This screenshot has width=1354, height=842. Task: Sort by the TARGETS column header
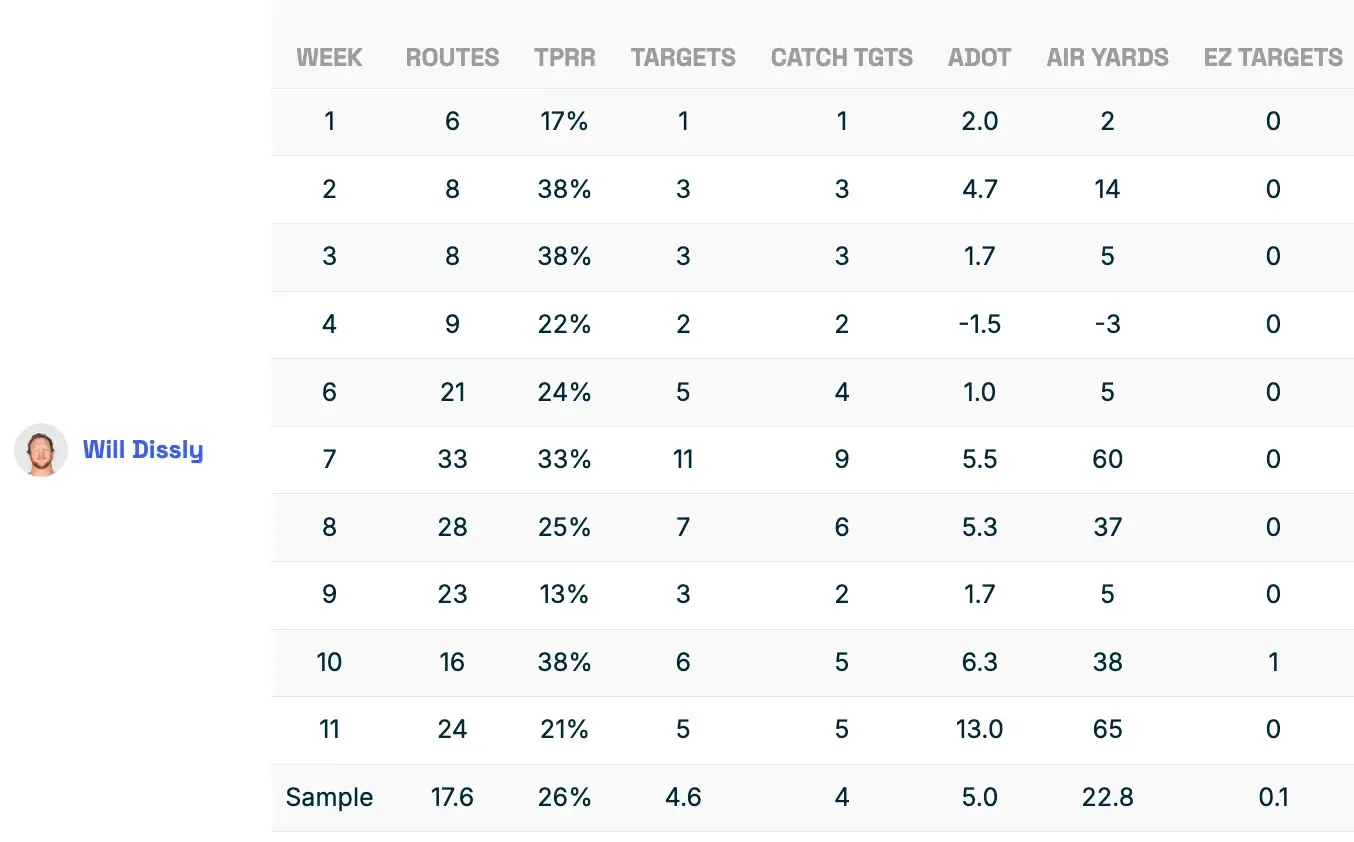point(683,58)
